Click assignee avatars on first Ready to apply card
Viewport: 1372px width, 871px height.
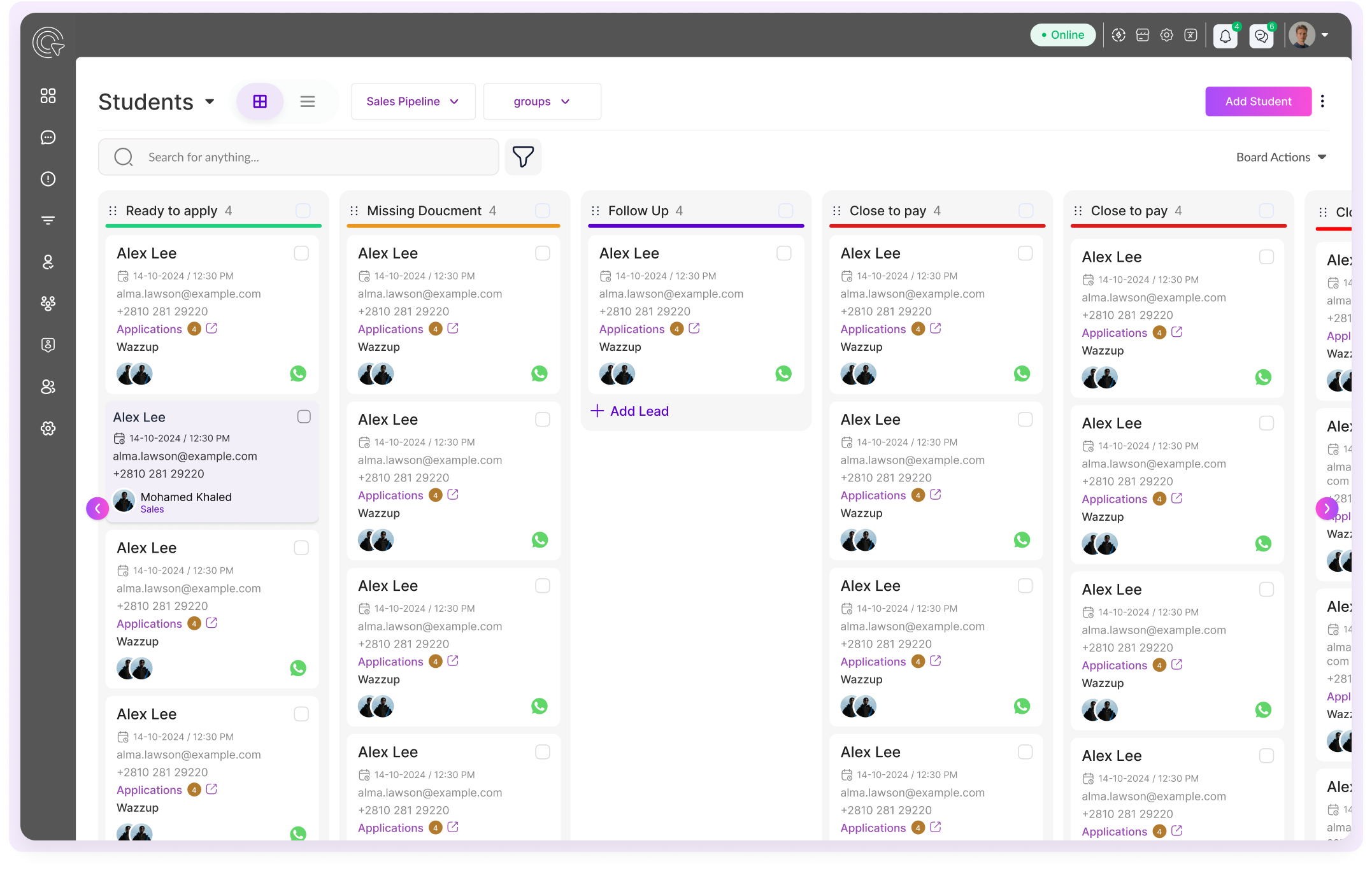pyautogui.click(x=134, y=374)
